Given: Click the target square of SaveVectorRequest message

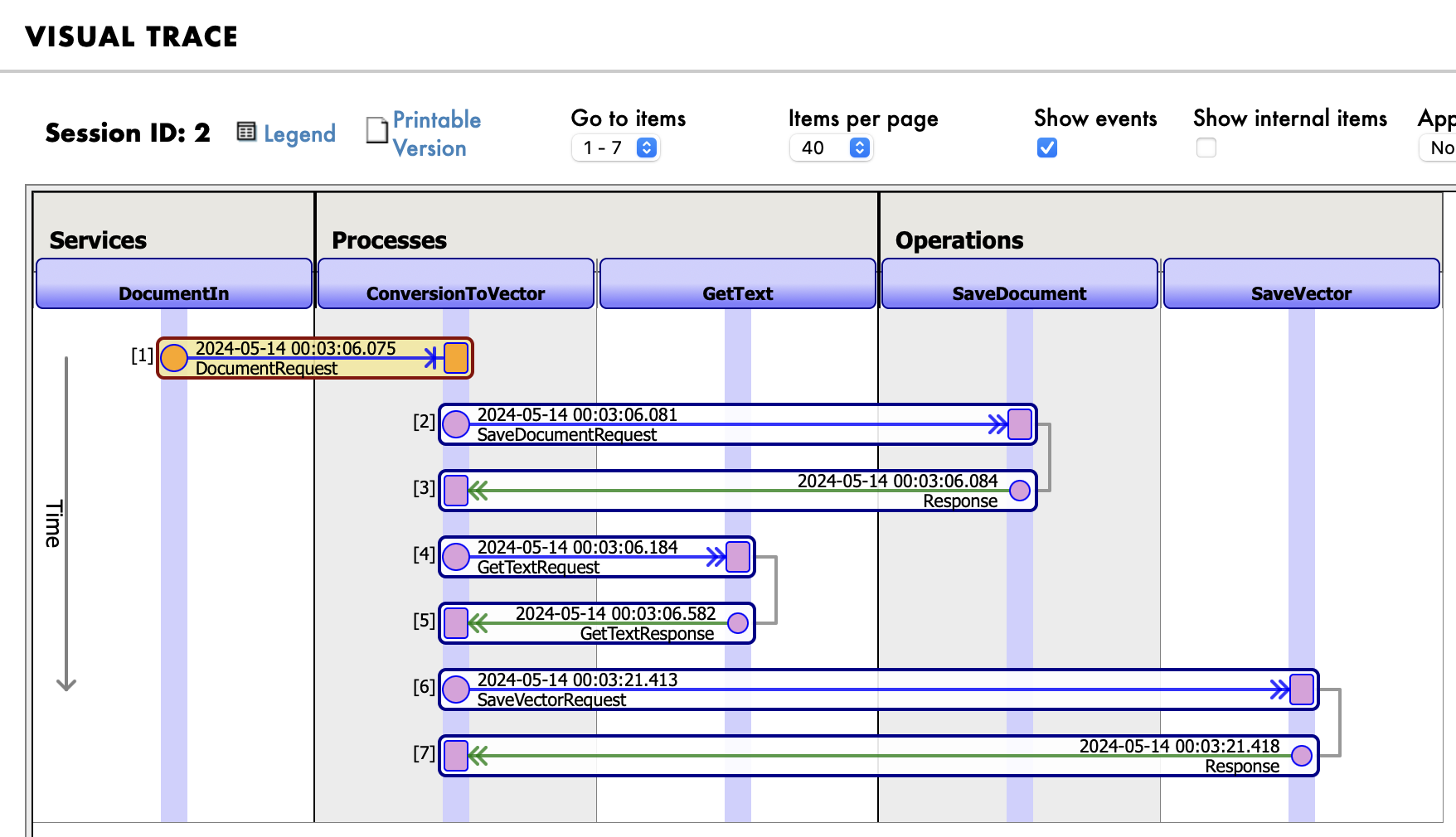Looking at the screenshot, I should pos(1302,689).
